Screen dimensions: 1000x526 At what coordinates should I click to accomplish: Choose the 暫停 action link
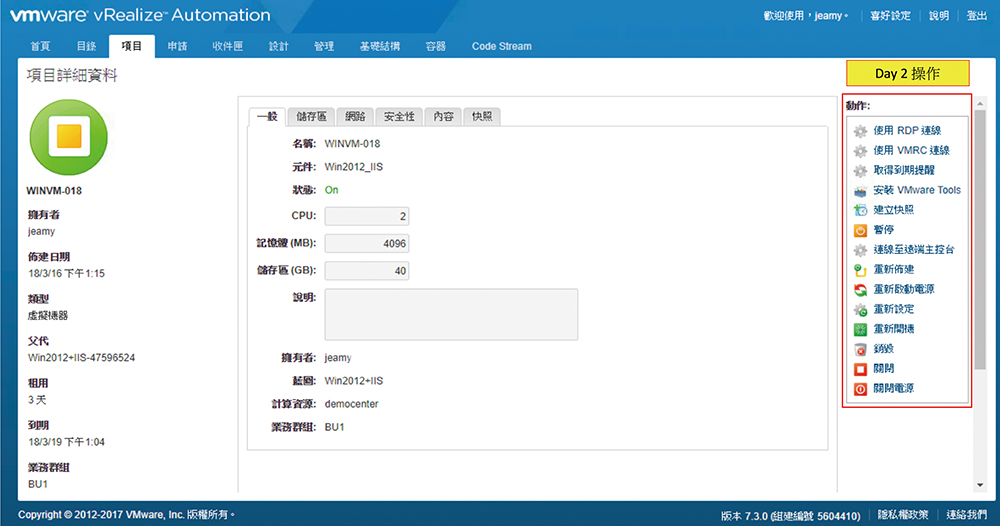tap(883, 229)
